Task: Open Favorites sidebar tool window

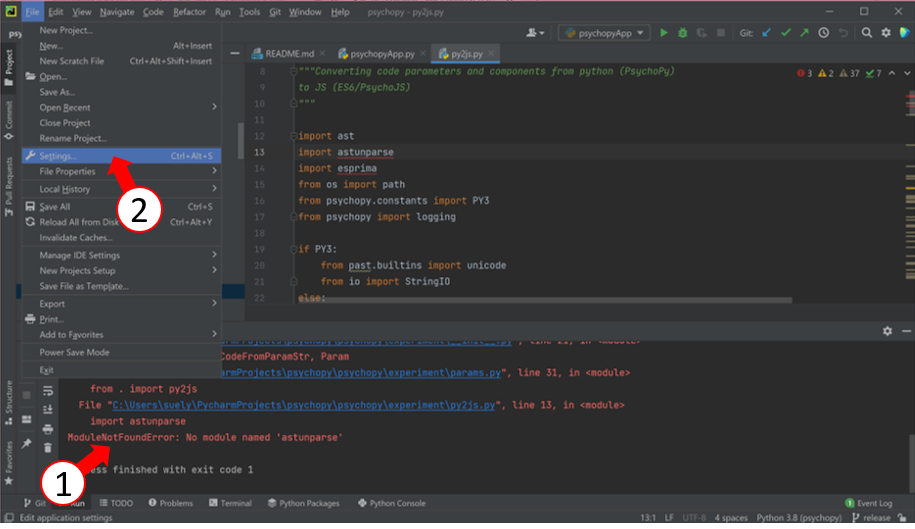Action: (x=9, y=463)
